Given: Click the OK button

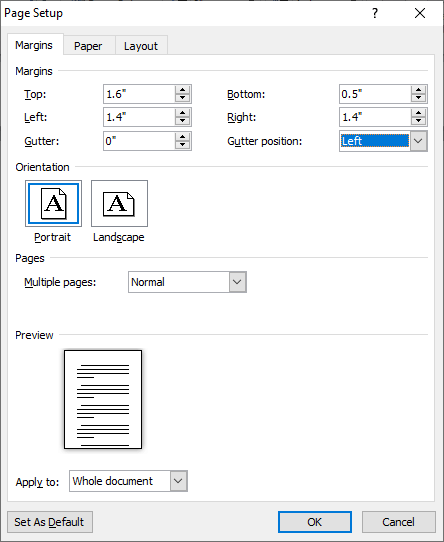Looking at the screenshot, I should pos(315,522).
